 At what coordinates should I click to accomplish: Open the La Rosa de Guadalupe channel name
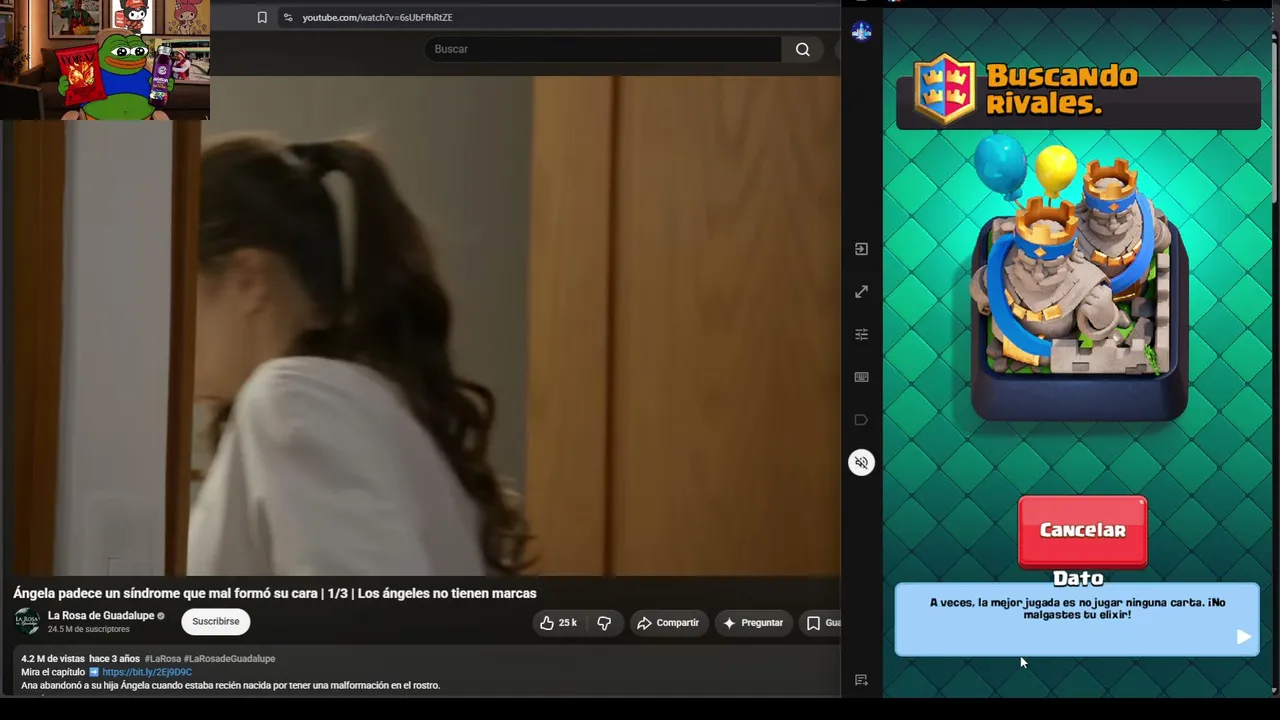coord(101,616)
